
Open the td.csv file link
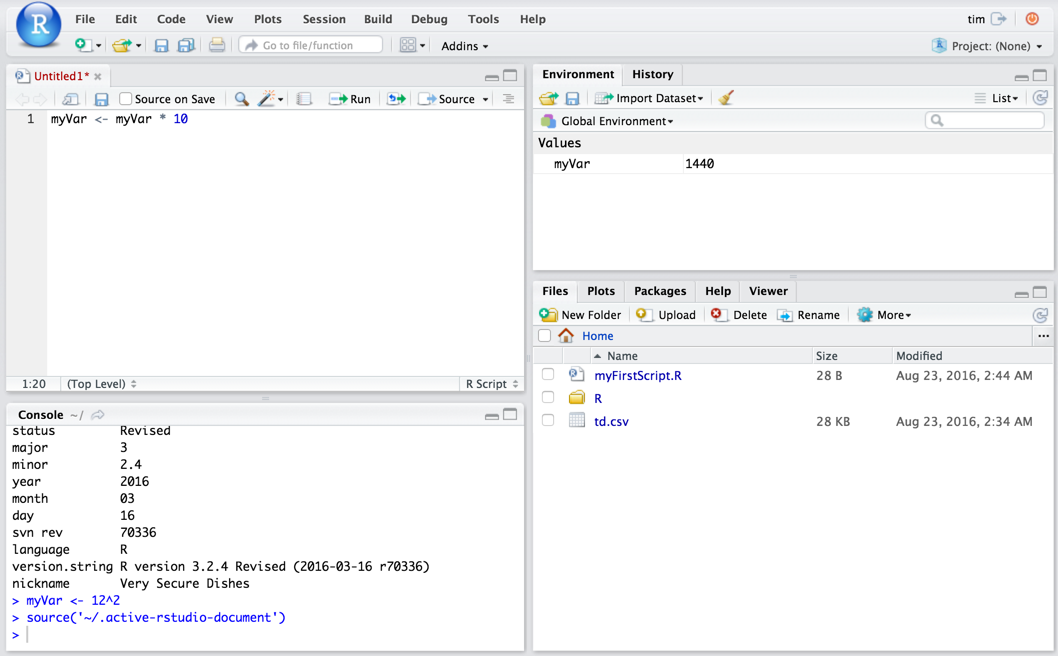pyautogui.click(x=611, y=421)
